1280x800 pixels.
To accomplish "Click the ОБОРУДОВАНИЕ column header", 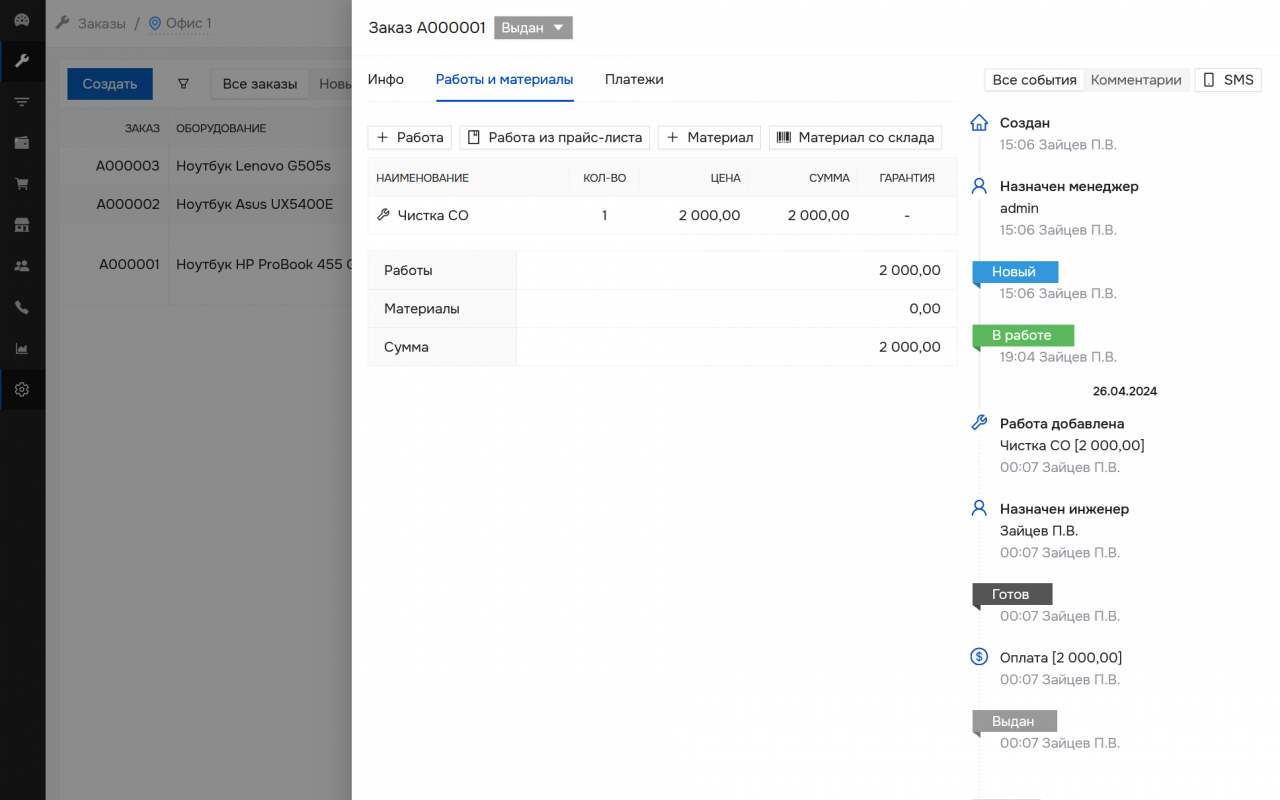I will coord(221,129).
